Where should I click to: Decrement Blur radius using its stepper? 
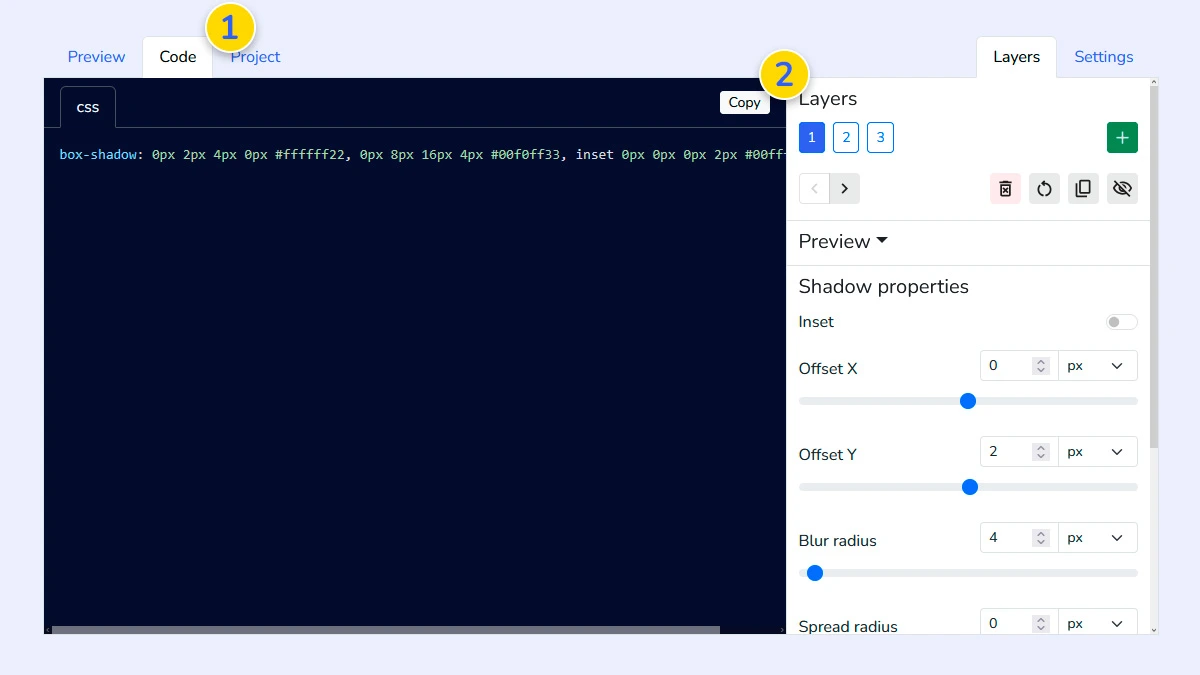point(1041,541)
